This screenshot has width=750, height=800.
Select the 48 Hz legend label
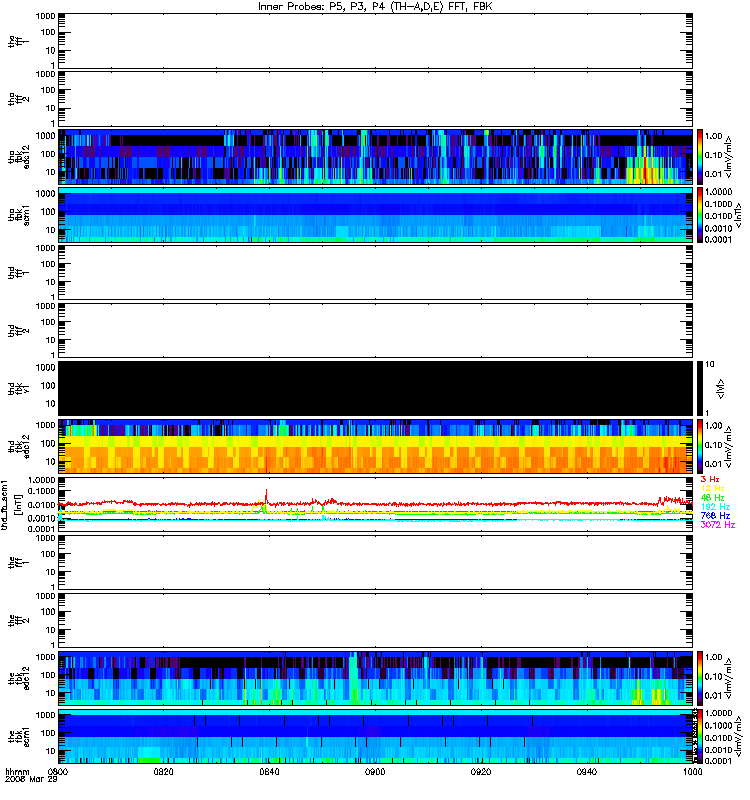pyautogui.click(x=712, y=498)
